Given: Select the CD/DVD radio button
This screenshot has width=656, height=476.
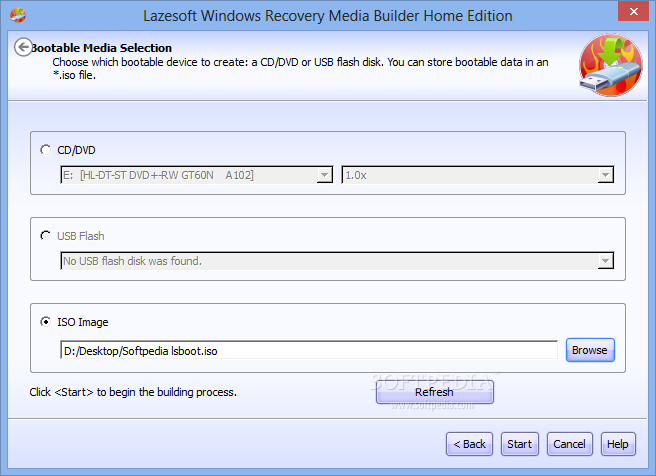Looking at the screenshot, I should pos(46,150).
